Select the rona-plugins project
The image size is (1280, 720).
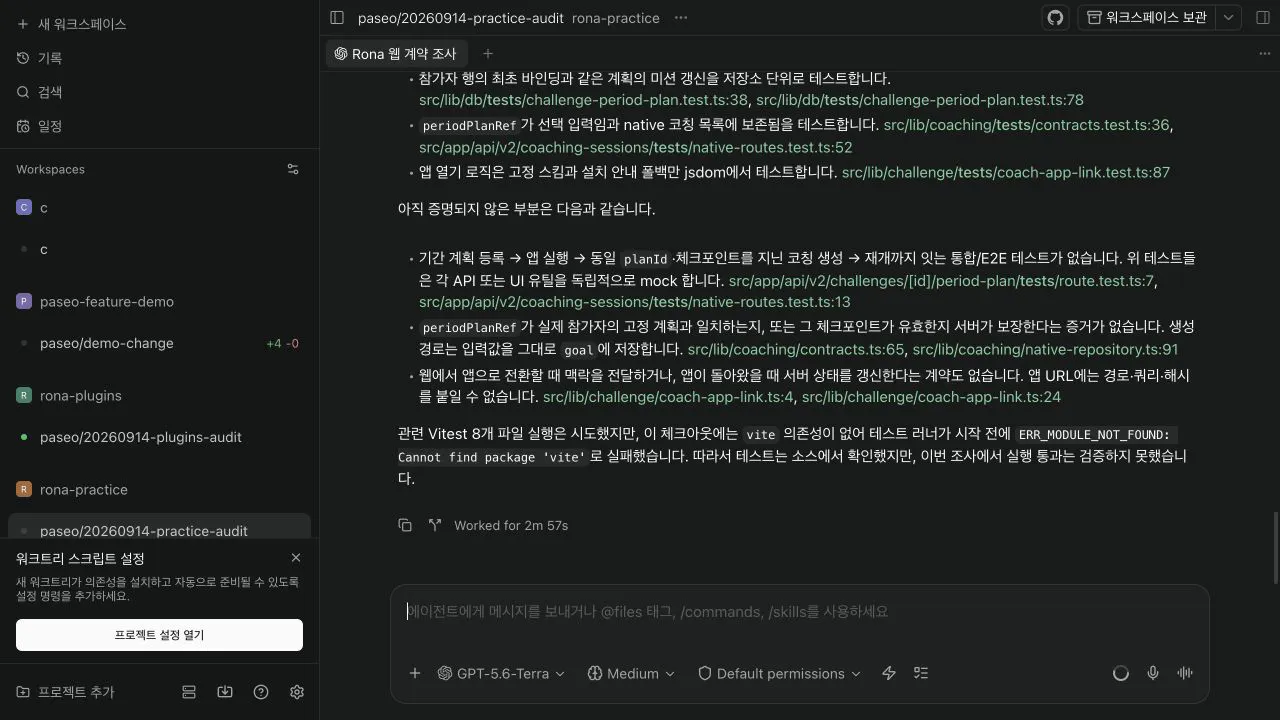coord(80,396)
